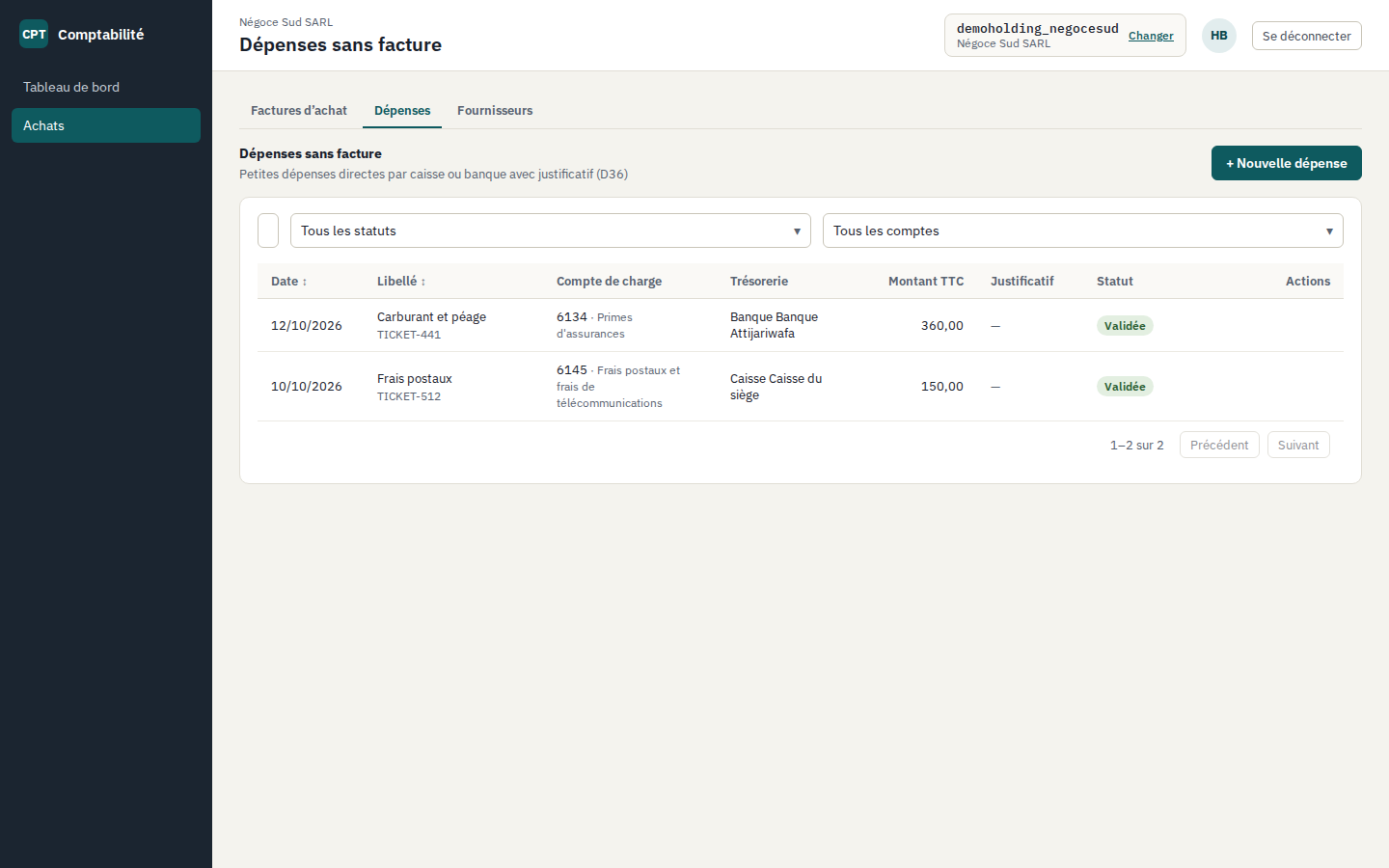Click Caisse Caisse du siège cell

pos(776,386)
